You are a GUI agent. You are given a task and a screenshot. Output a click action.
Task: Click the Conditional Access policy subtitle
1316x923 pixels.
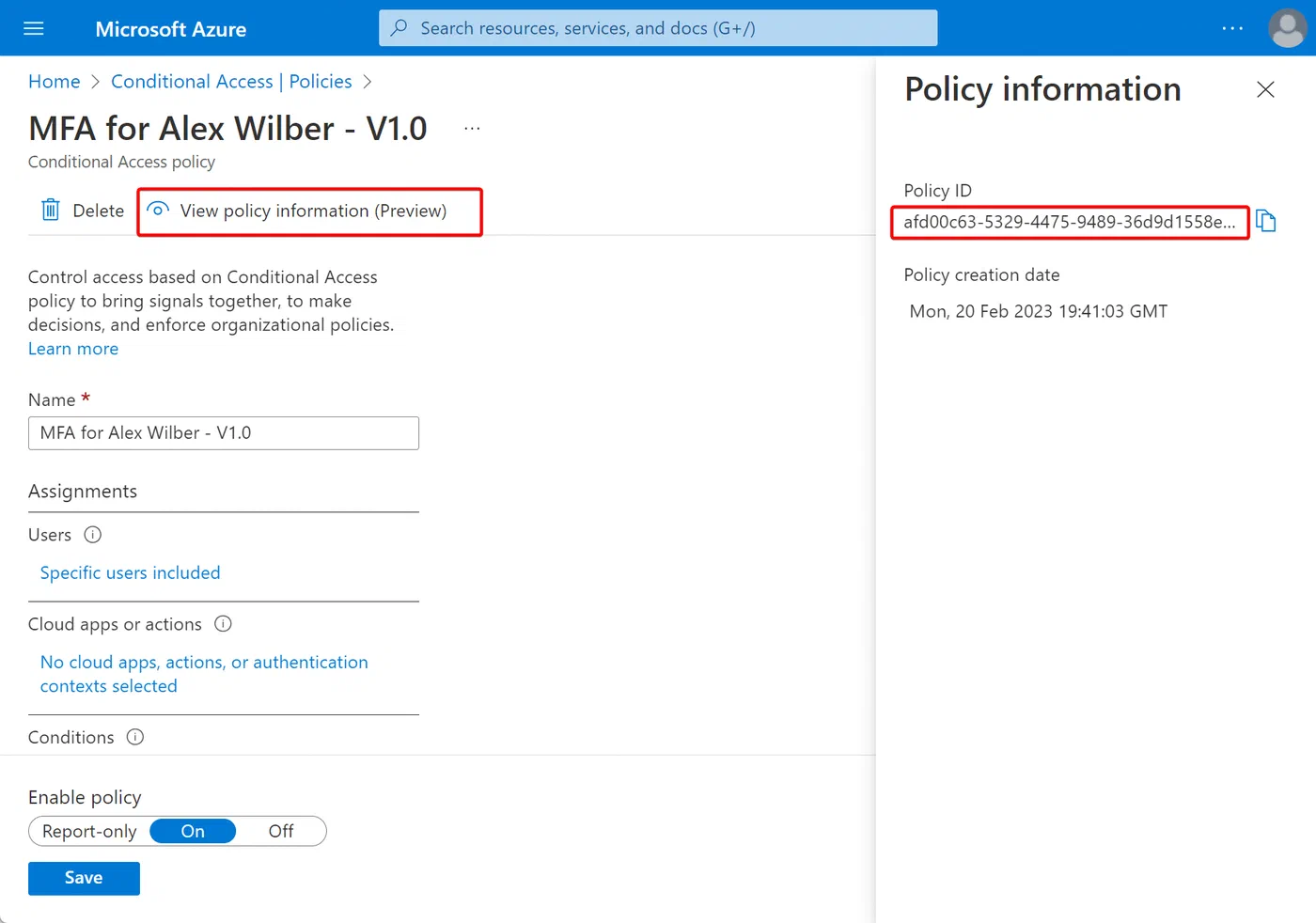tap(121, 162)
